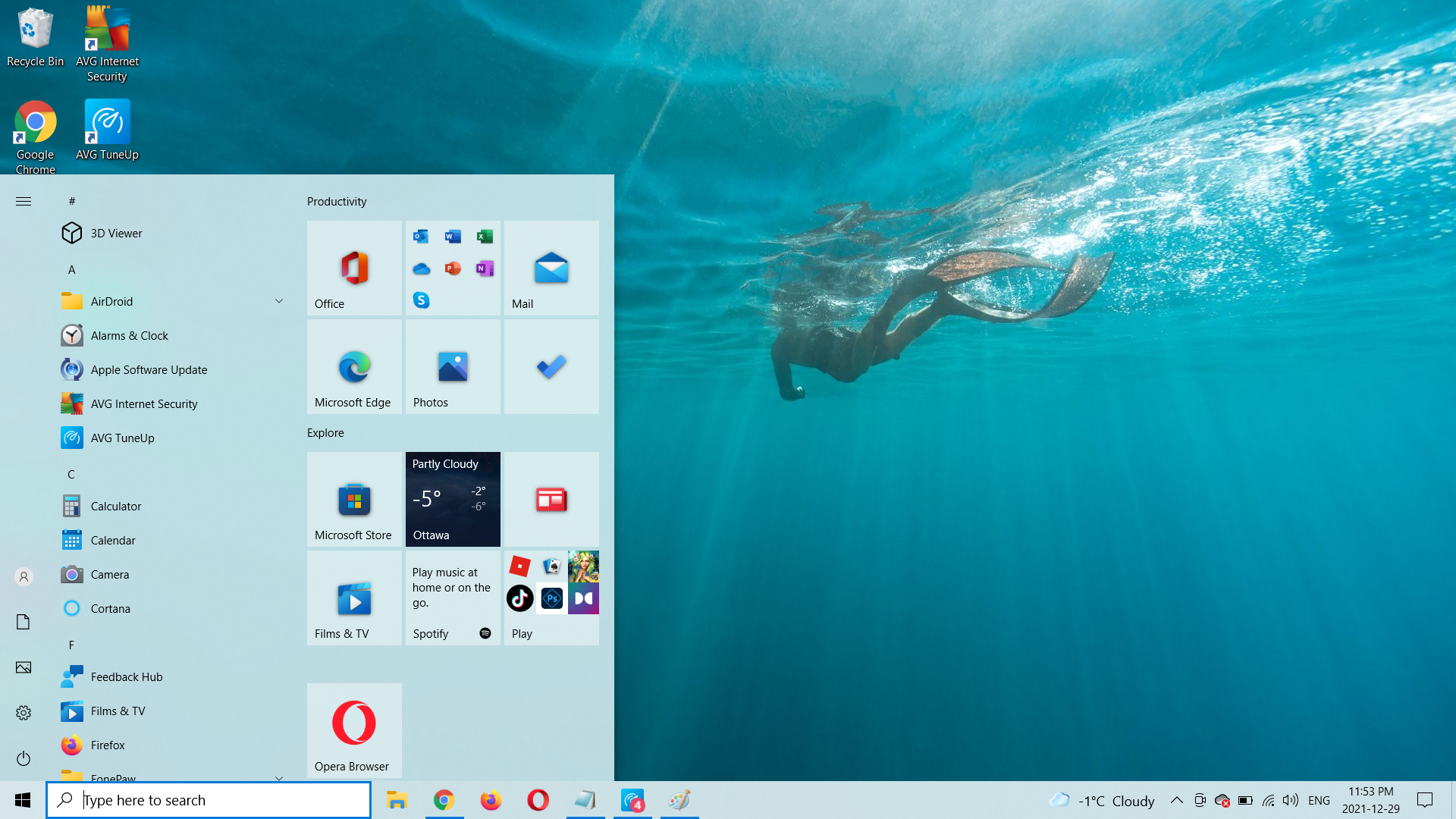This screenshot has width=1456, height=819.
Task: Launch the Opera Browser tile
Action: [x=354, y=730]
